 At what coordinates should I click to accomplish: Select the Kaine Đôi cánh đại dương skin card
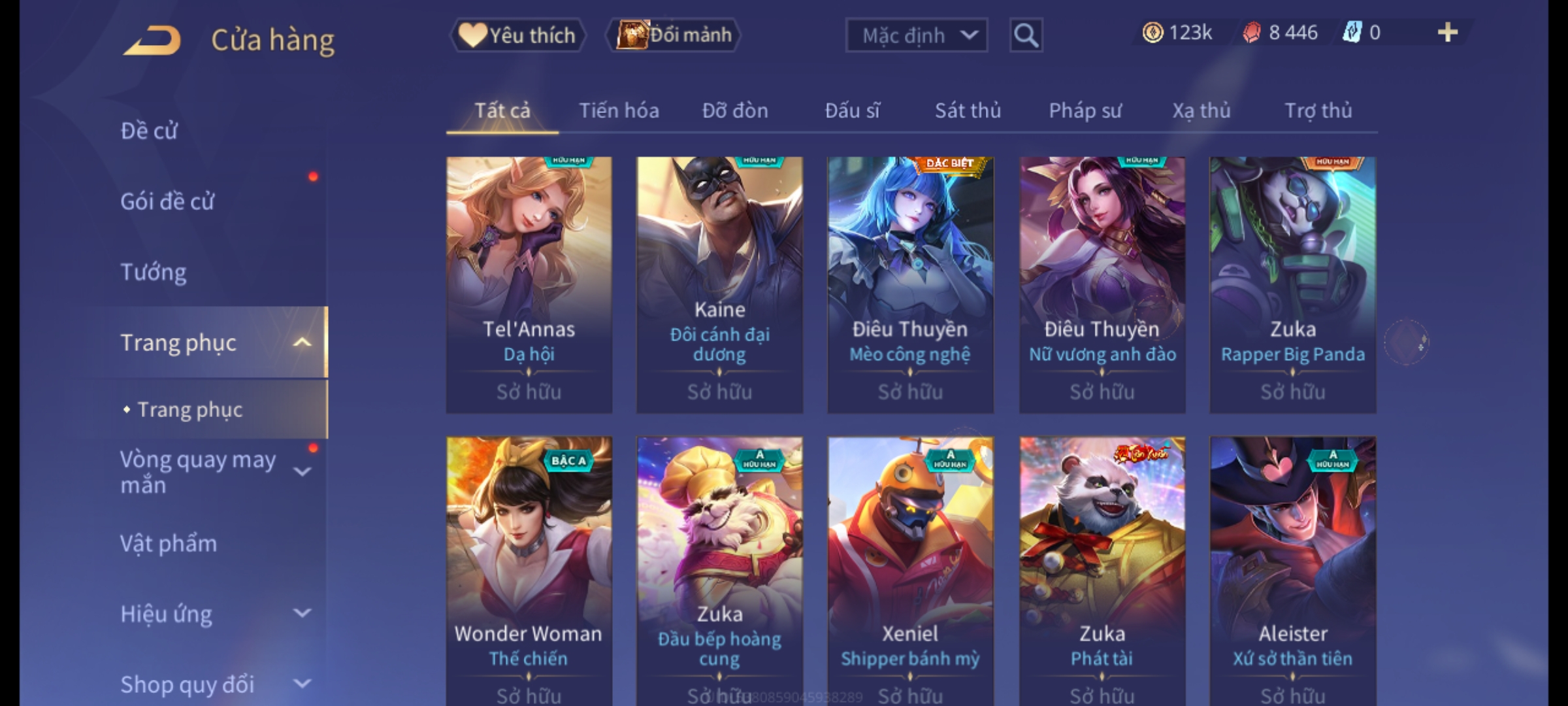click(x=719, y=285)
